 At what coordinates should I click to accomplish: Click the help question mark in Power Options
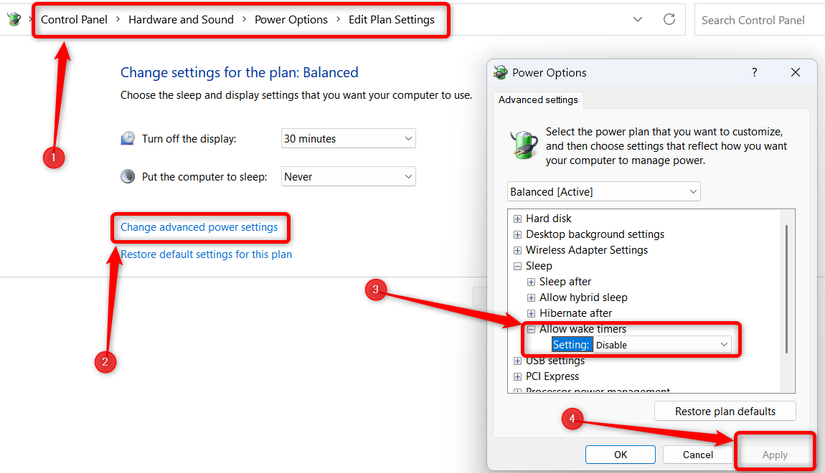point(754,73)
